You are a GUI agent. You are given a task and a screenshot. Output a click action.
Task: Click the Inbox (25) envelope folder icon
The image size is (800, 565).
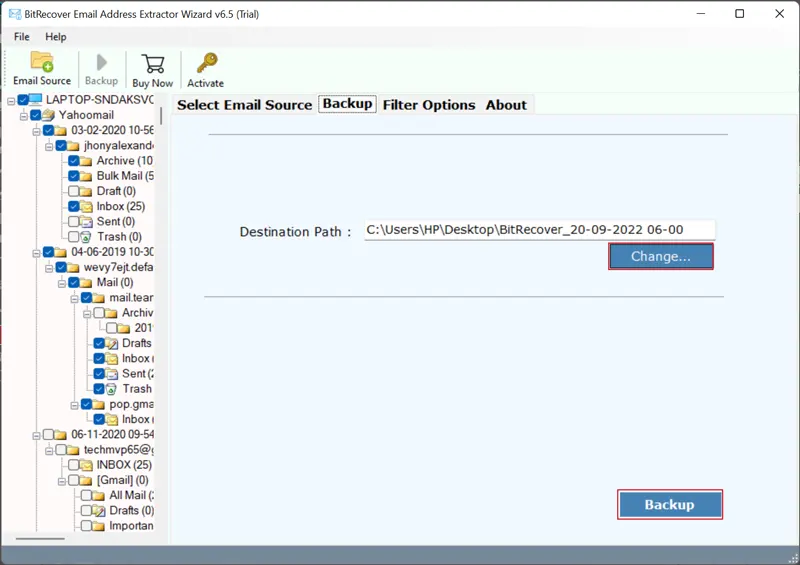point(87,207)
